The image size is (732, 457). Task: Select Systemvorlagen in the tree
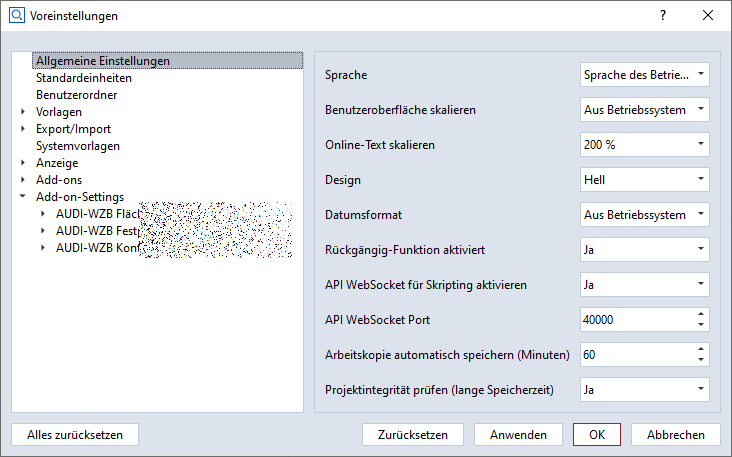(78, 146)
